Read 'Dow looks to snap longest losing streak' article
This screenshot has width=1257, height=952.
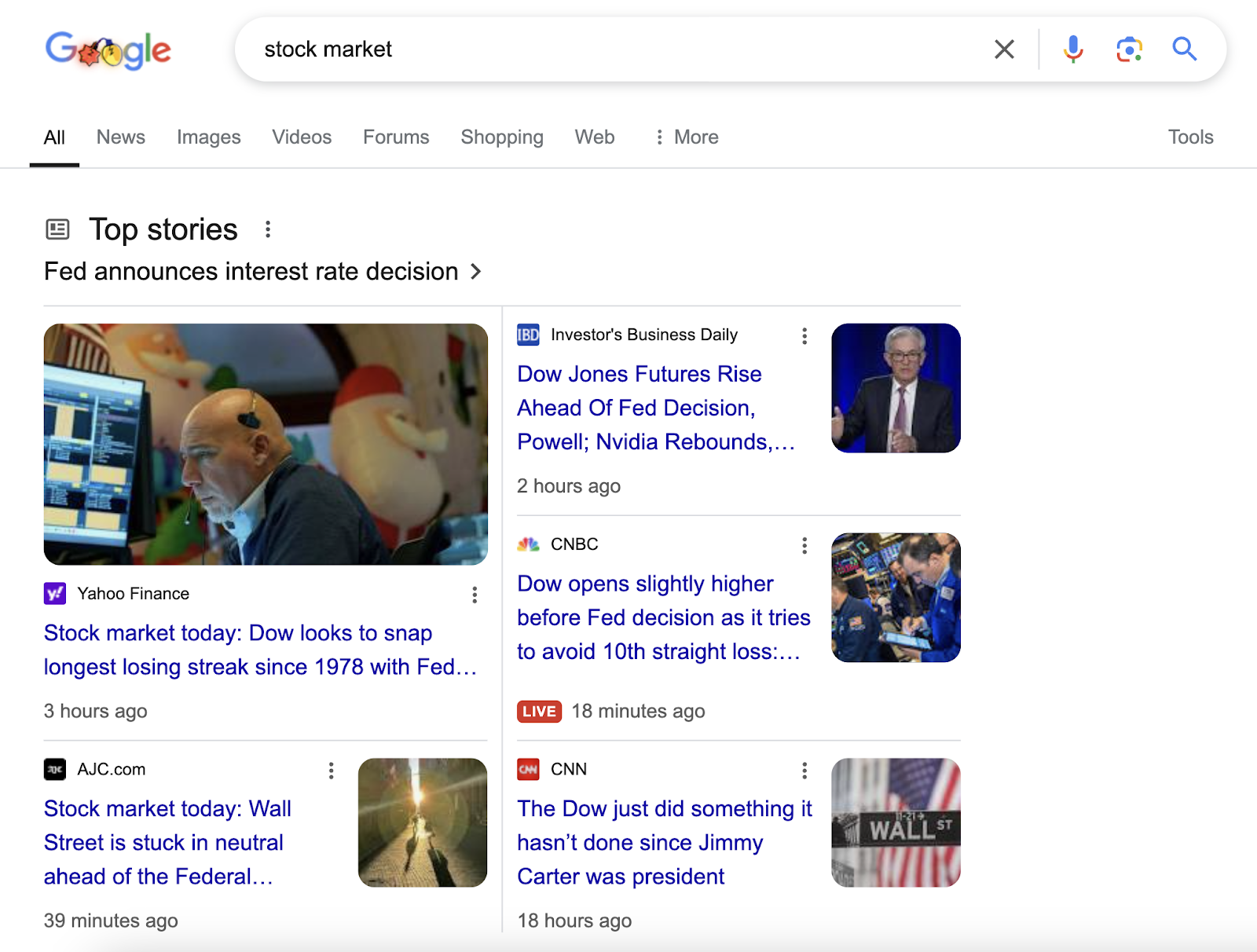click(x=261, y=650)
